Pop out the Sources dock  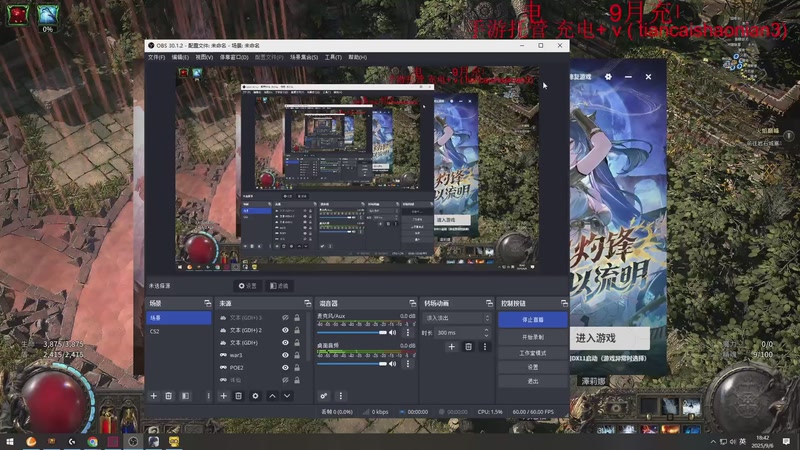click(308, 303)
